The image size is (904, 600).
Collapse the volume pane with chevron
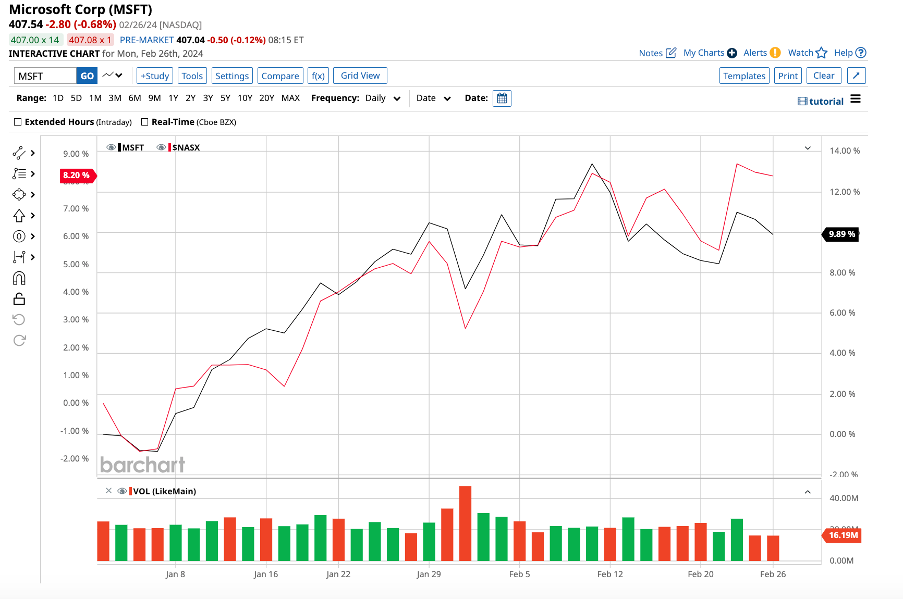pos(807,491)
